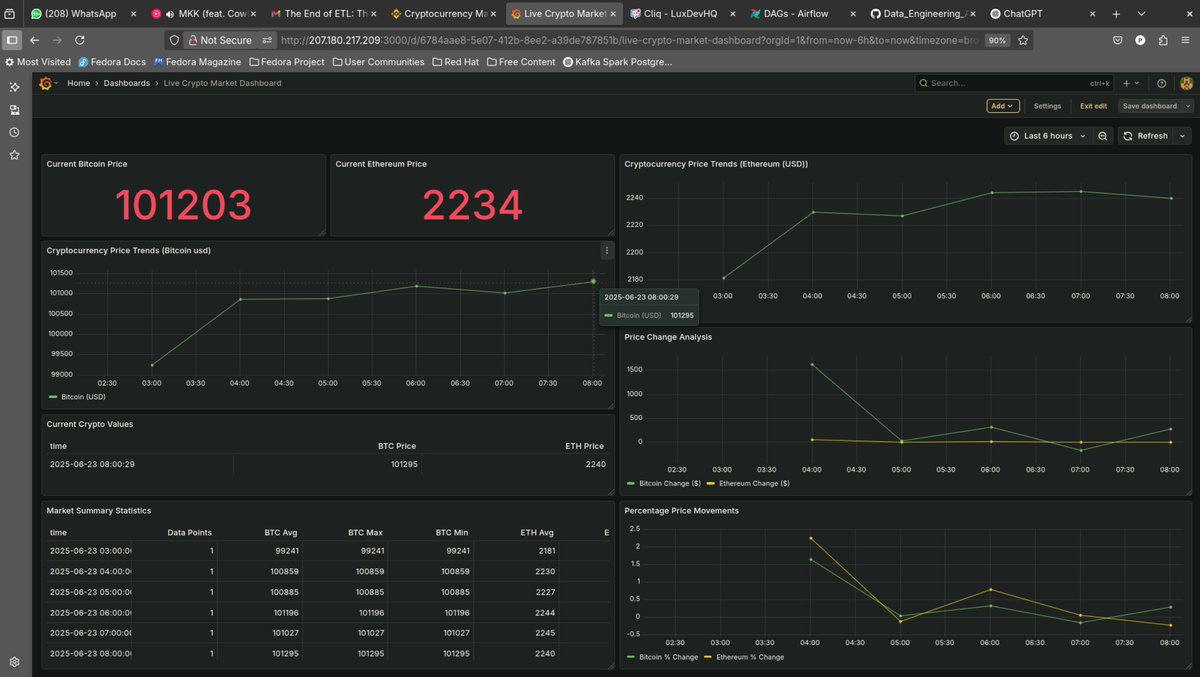The image size is (1200, 677).
Task: Go to Home breadcrumb link
Action: coord(78,84)
